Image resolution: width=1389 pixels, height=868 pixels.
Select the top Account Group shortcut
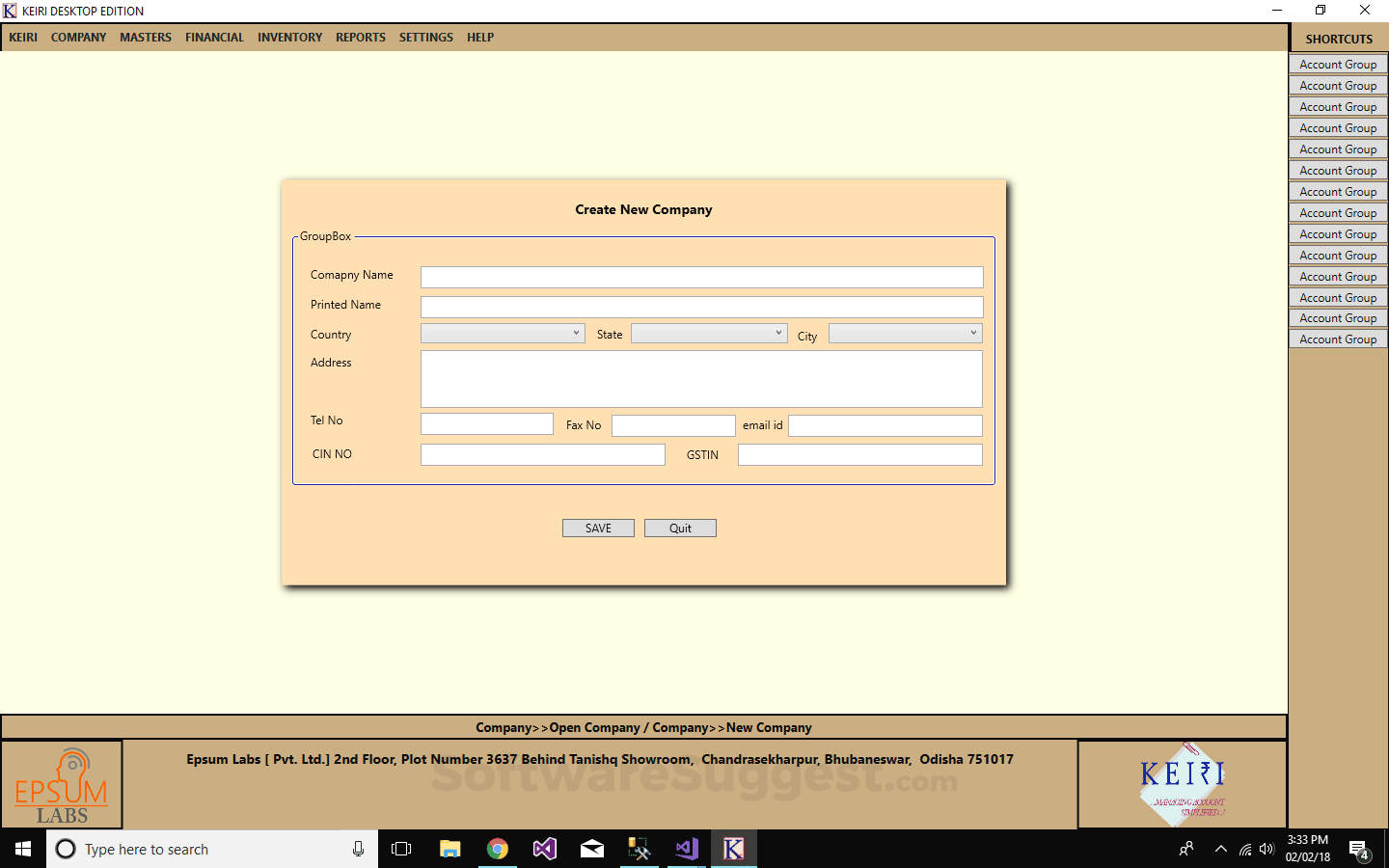point(1338,64)
